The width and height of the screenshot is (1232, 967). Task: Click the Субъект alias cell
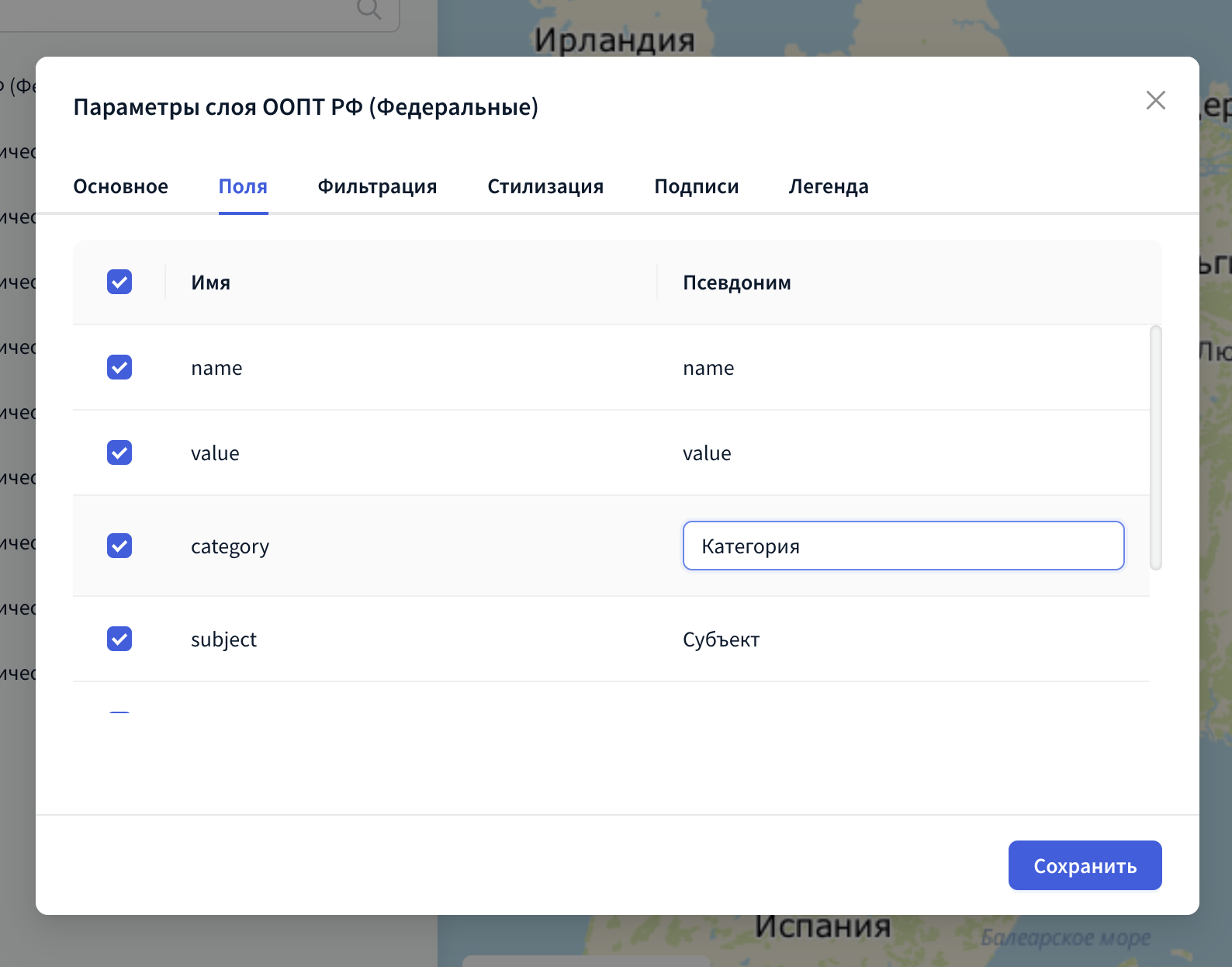[721, 639]
